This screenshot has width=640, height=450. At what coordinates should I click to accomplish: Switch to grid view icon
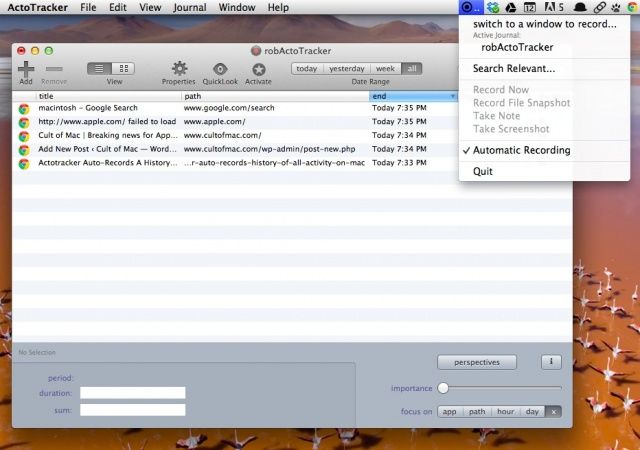pyautogui.click(x=124, y=69)
